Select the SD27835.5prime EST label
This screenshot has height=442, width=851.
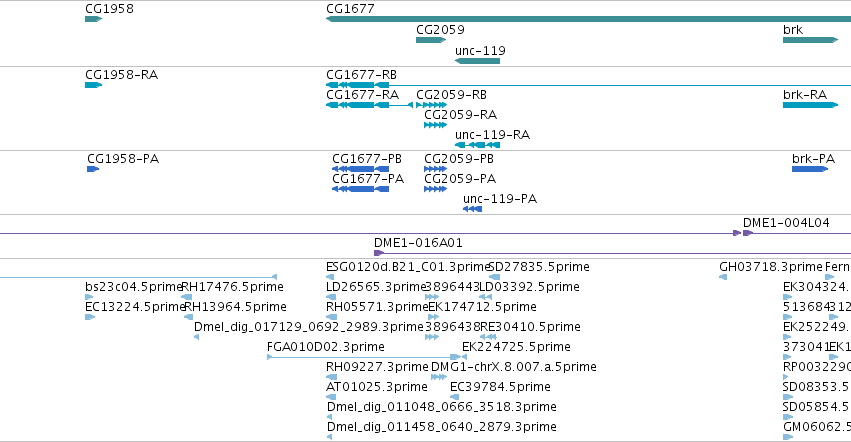pyautogui.click(x=539, y=267)
